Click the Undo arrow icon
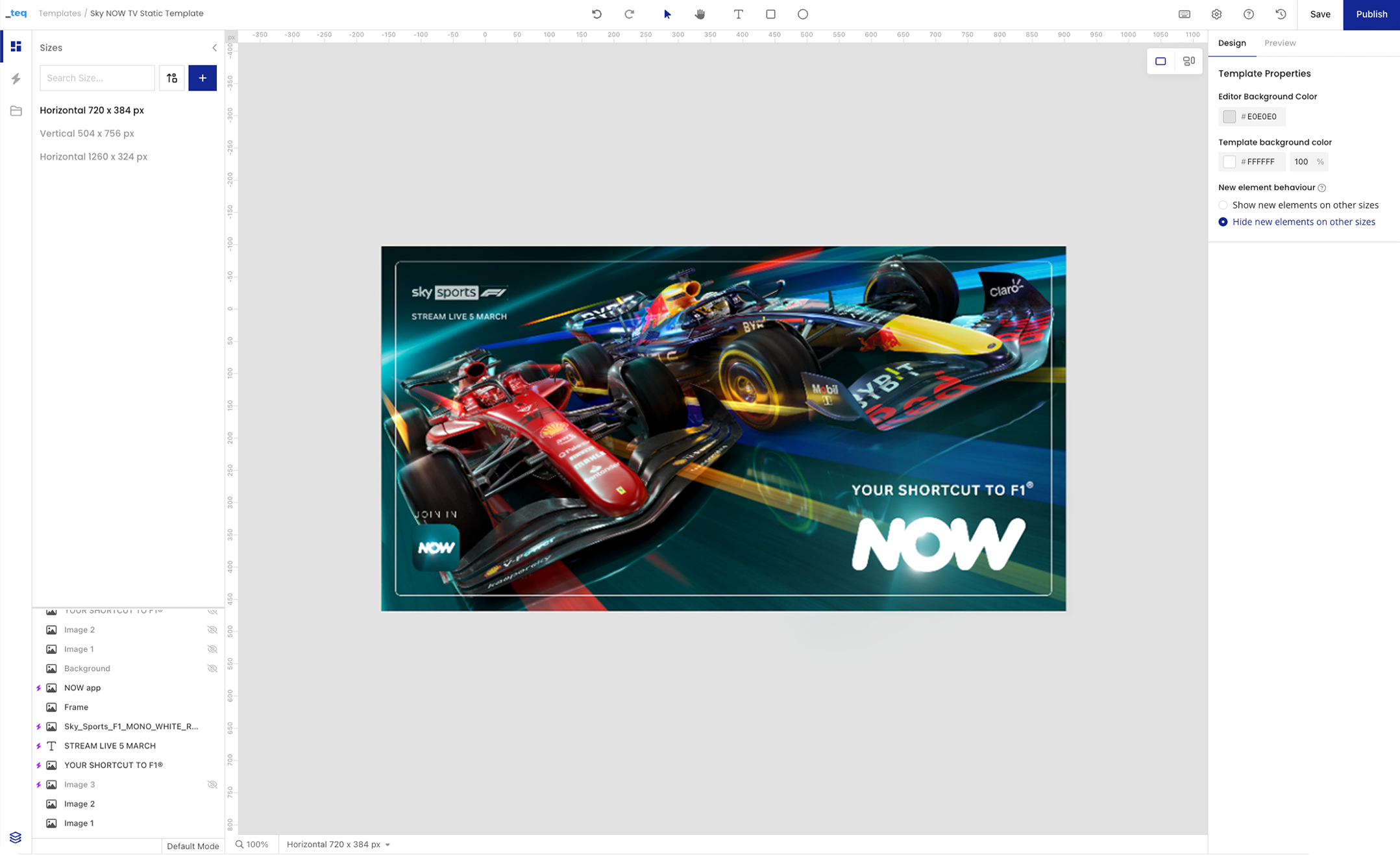The width and height of the screenshot is (1400, 855). click(596, 14)
